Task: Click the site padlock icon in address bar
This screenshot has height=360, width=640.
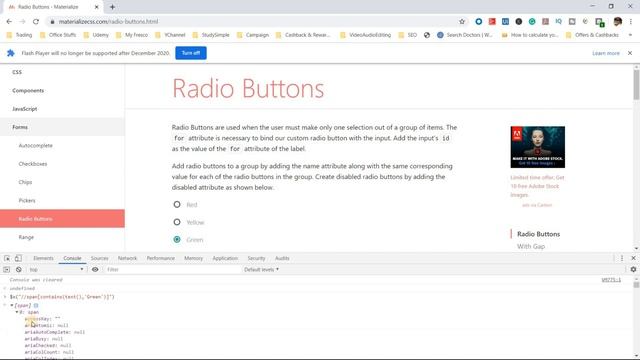Action: tap(52, 22)
